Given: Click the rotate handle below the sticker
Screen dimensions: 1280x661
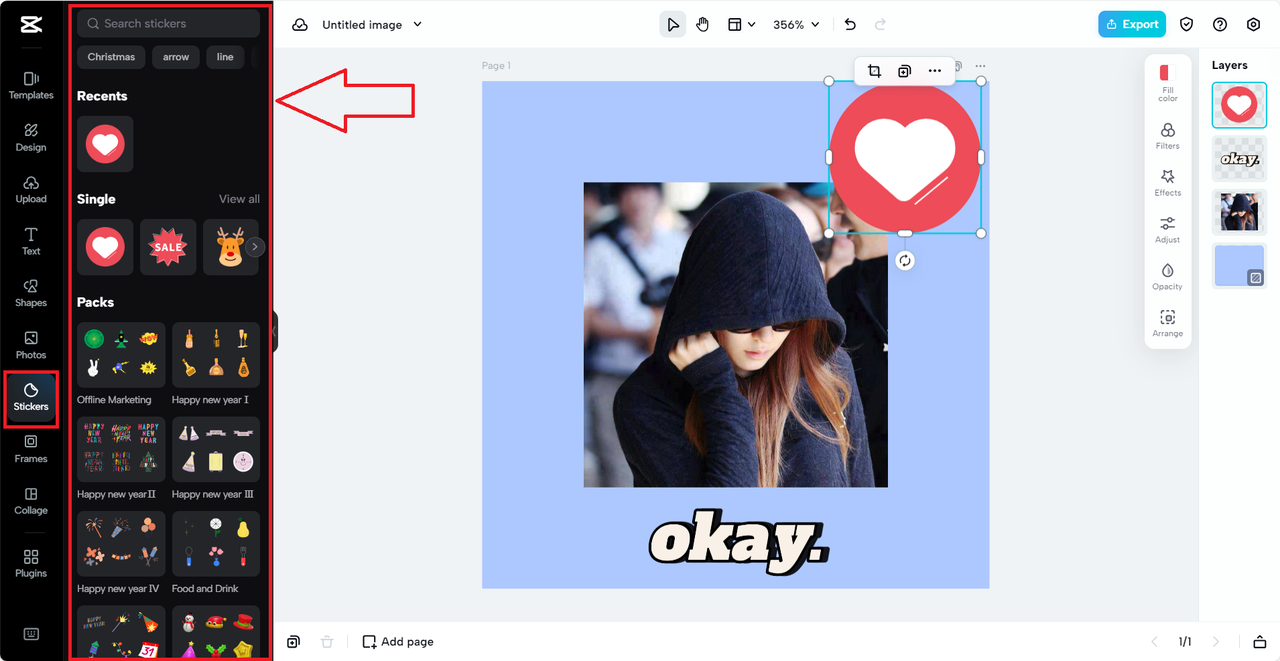Looking at the screenshot, I should pos(905,261).
